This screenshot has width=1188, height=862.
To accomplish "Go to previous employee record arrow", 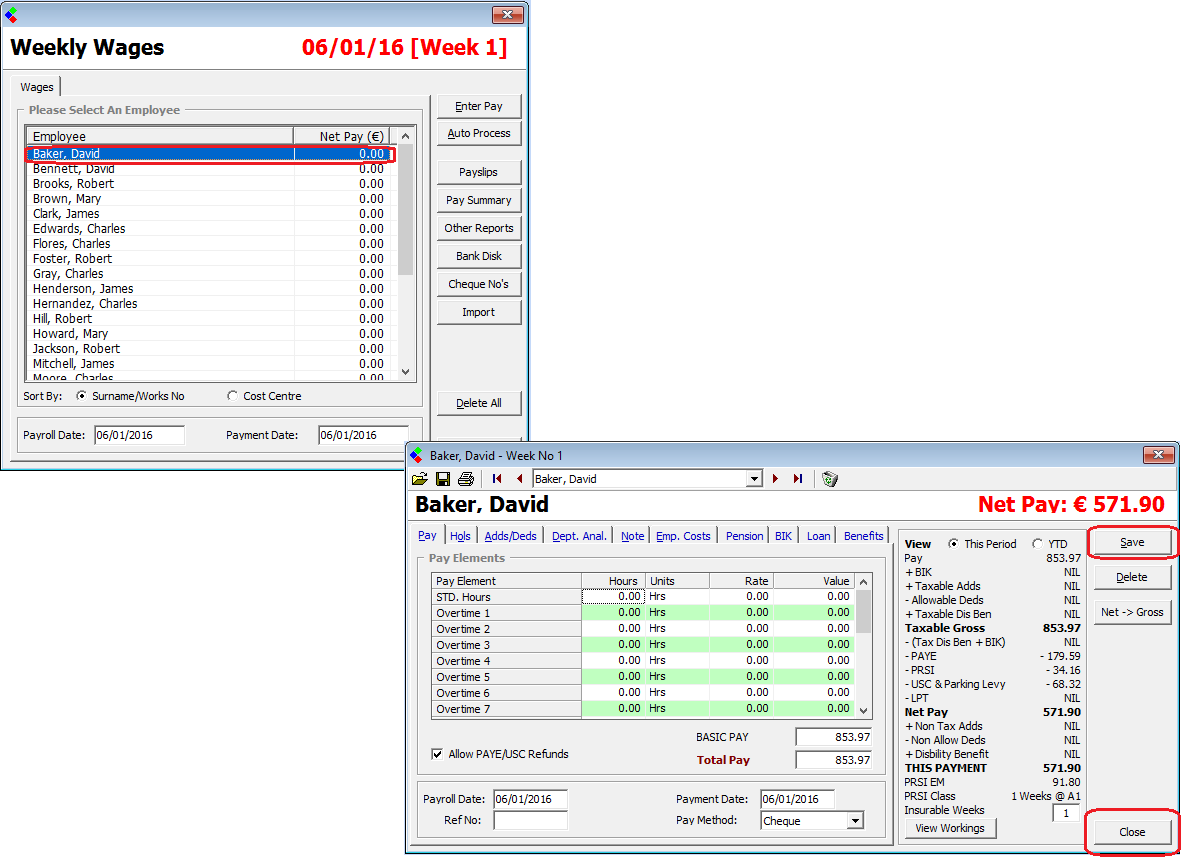I will (519, 480).
